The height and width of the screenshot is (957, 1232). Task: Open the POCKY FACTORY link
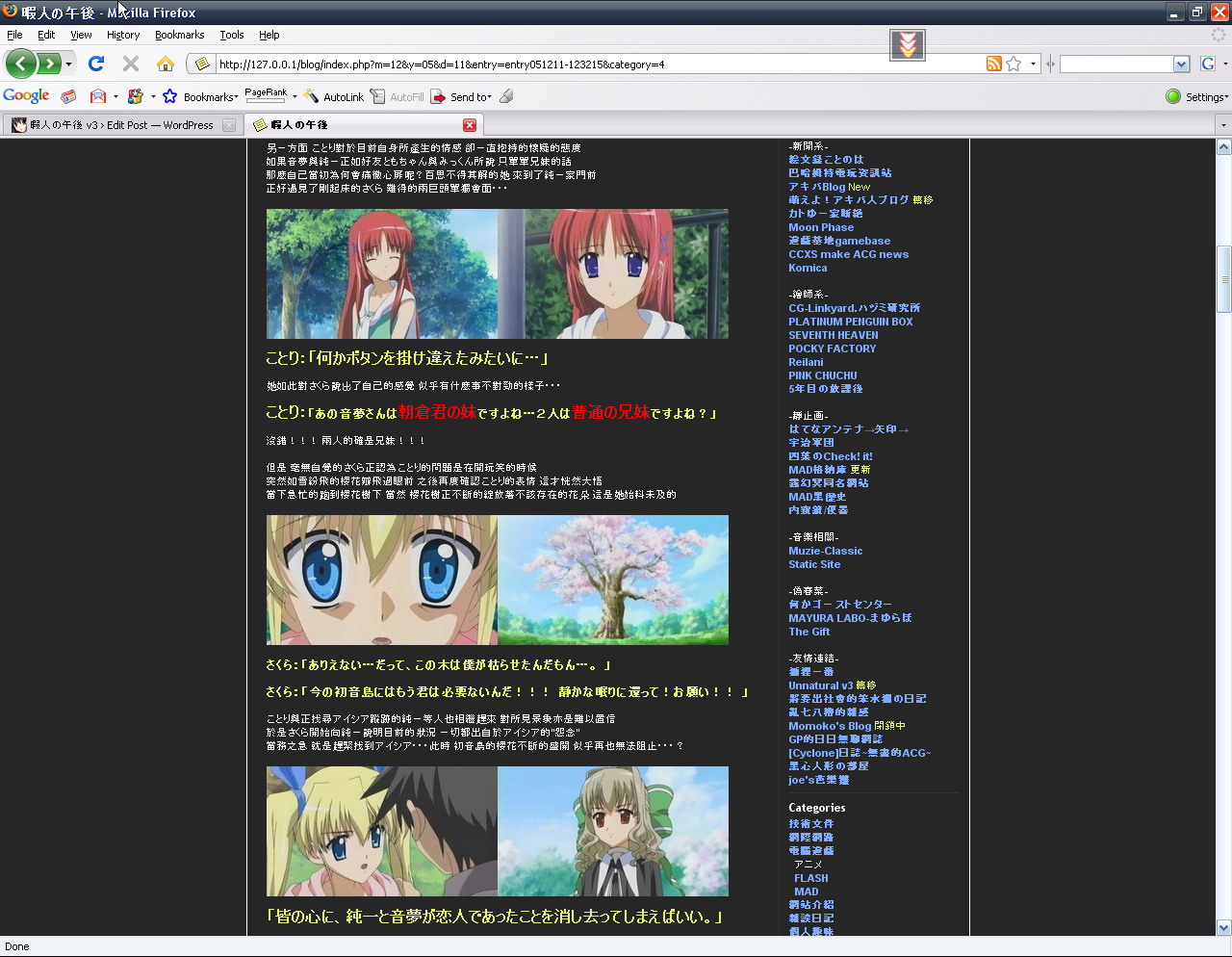(833, 349)
